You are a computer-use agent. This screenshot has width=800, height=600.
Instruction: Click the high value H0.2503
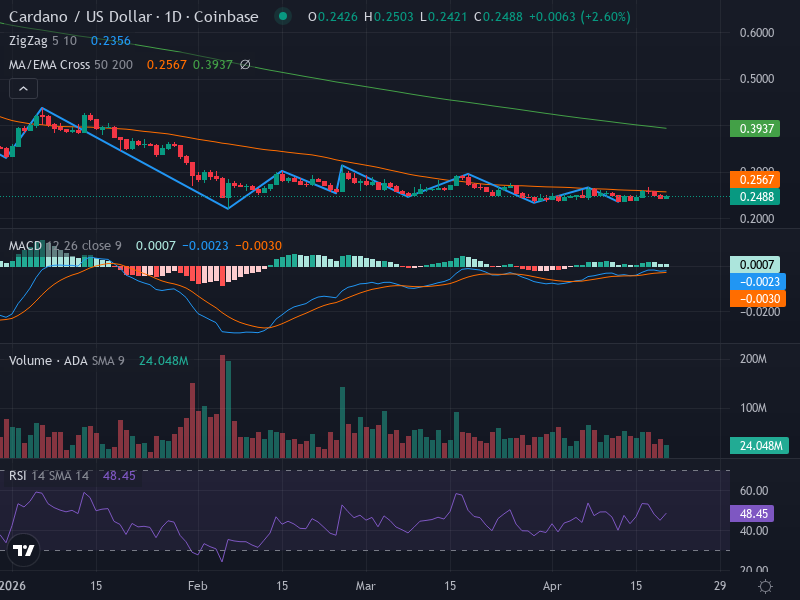[389, 17]
